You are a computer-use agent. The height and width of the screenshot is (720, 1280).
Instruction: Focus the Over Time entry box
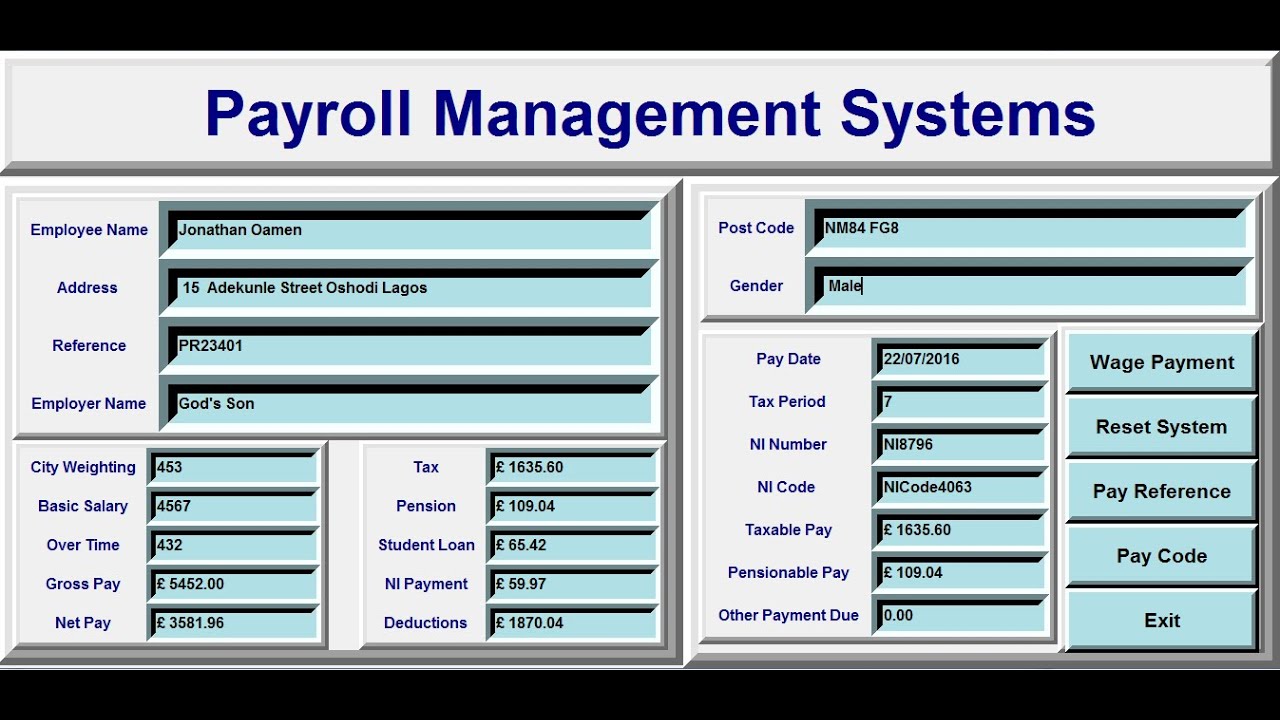coord(233,545)
